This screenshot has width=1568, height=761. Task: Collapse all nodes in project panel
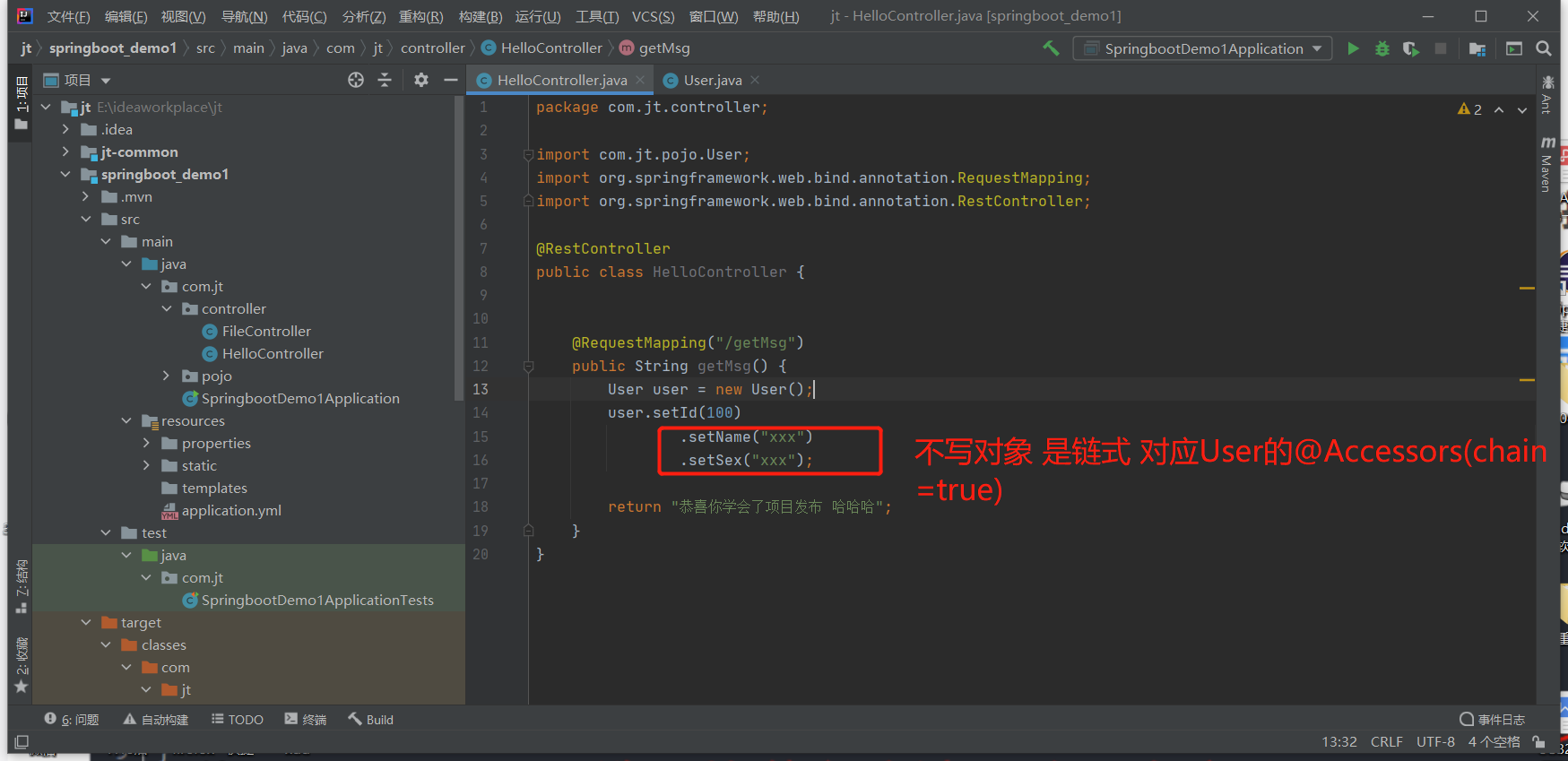[385, 80]
